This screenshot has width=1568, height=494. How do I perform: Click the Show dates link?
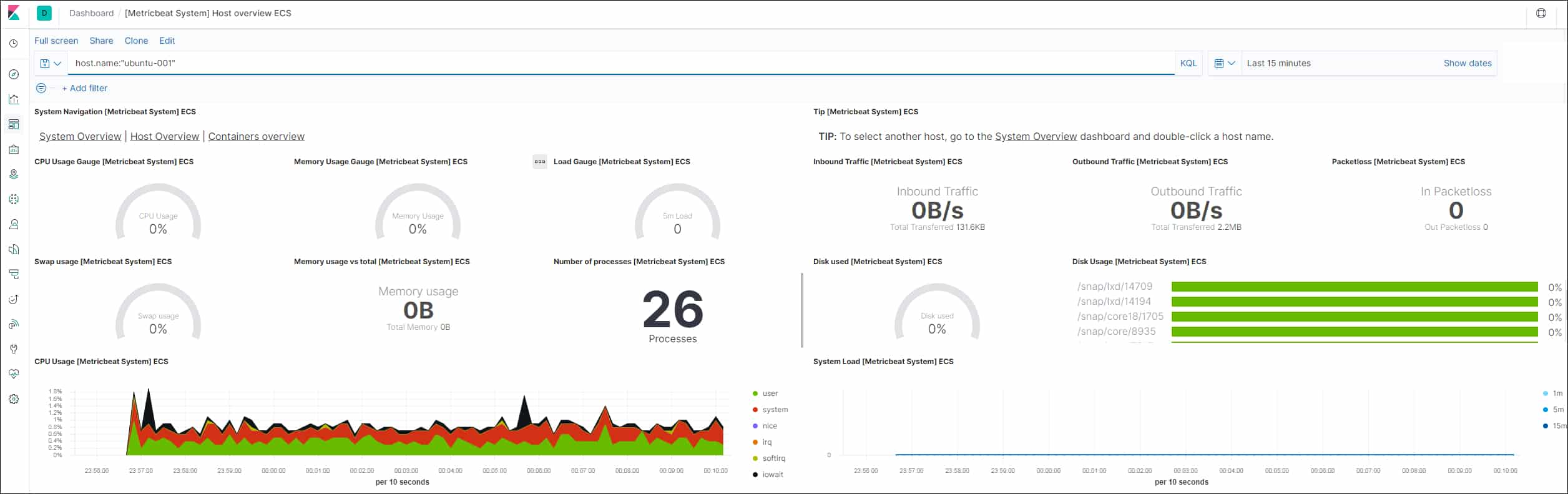(x=1467, y=63)
